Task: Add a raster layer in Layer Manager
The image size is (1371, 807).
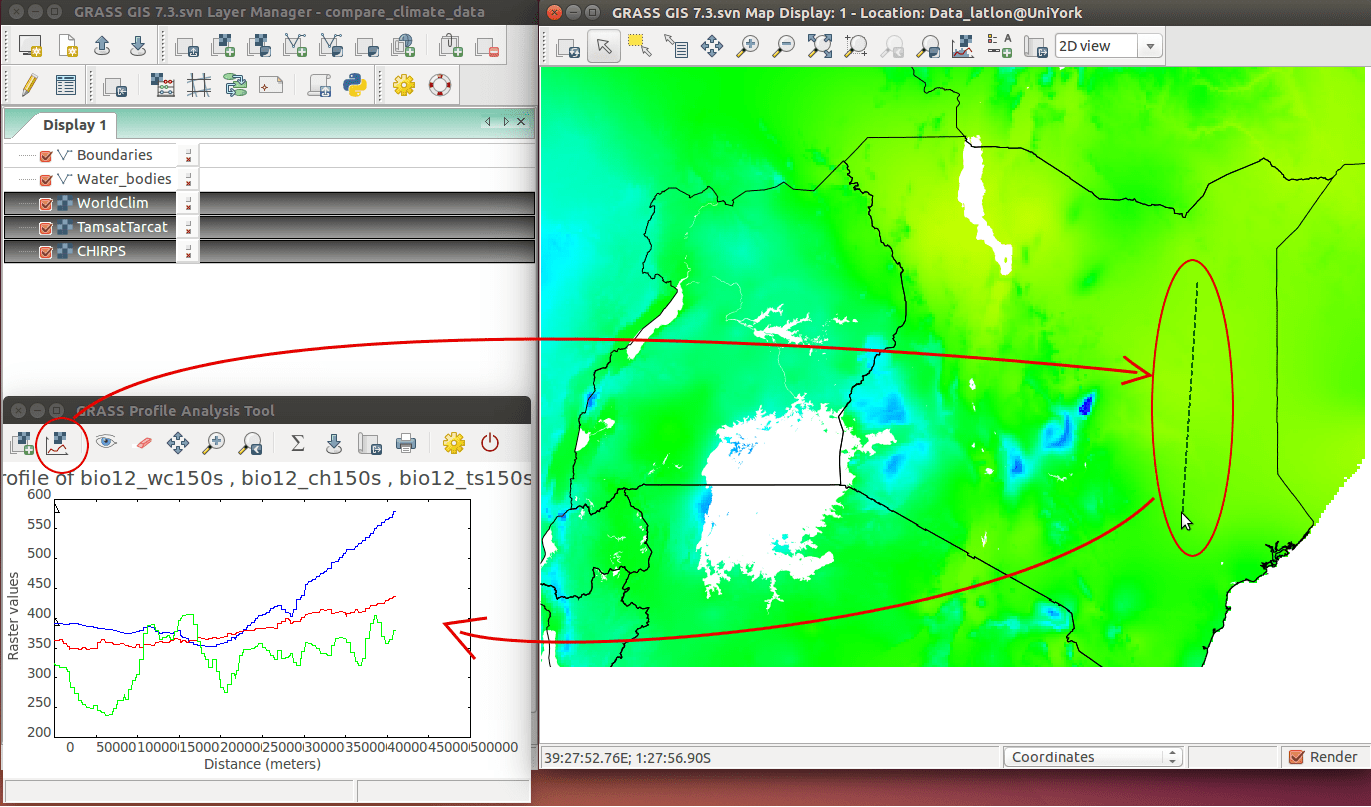Action: click(222, 46)
